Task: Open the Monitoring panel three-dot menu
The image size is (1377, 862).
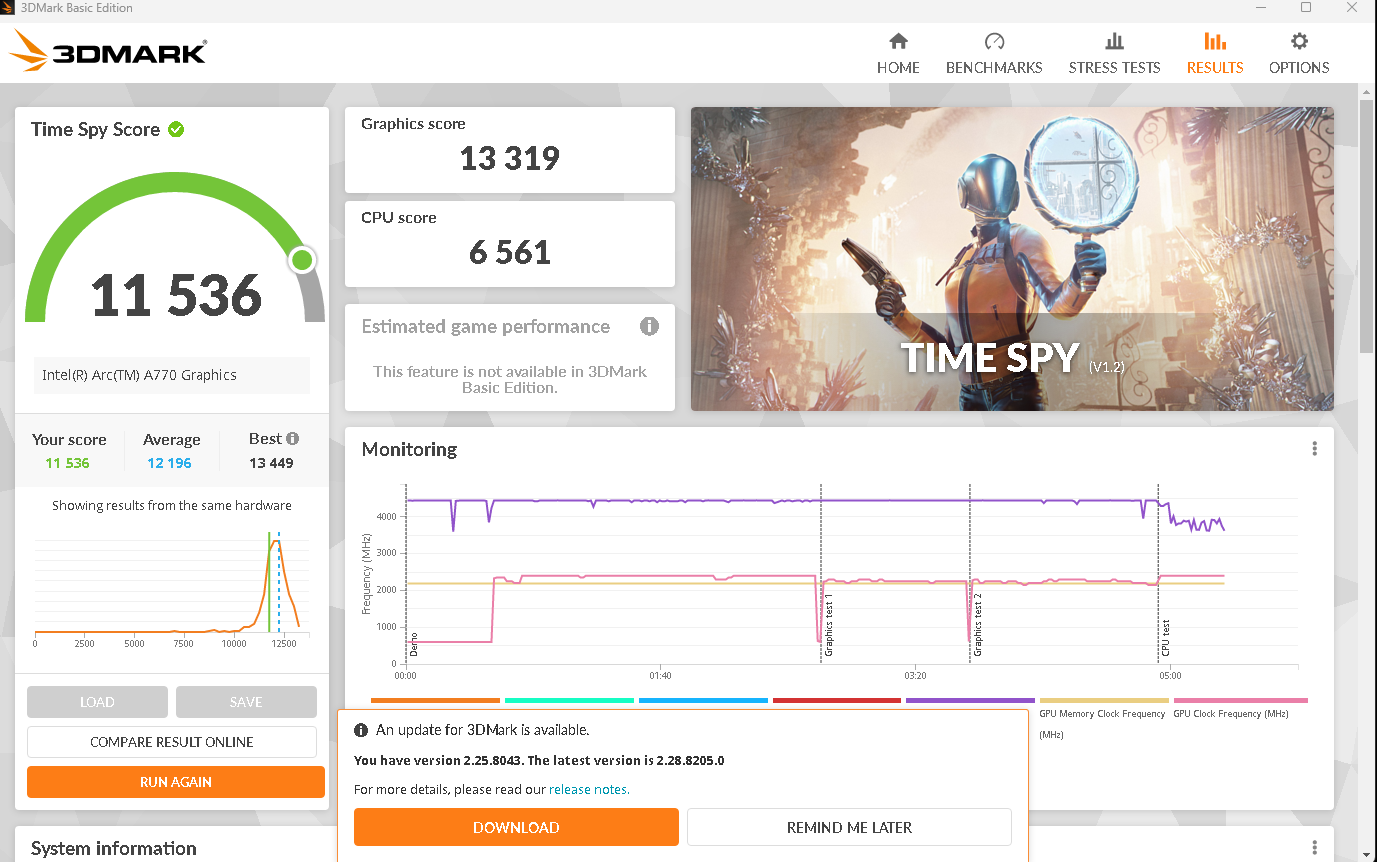Action: point(1314,449)
